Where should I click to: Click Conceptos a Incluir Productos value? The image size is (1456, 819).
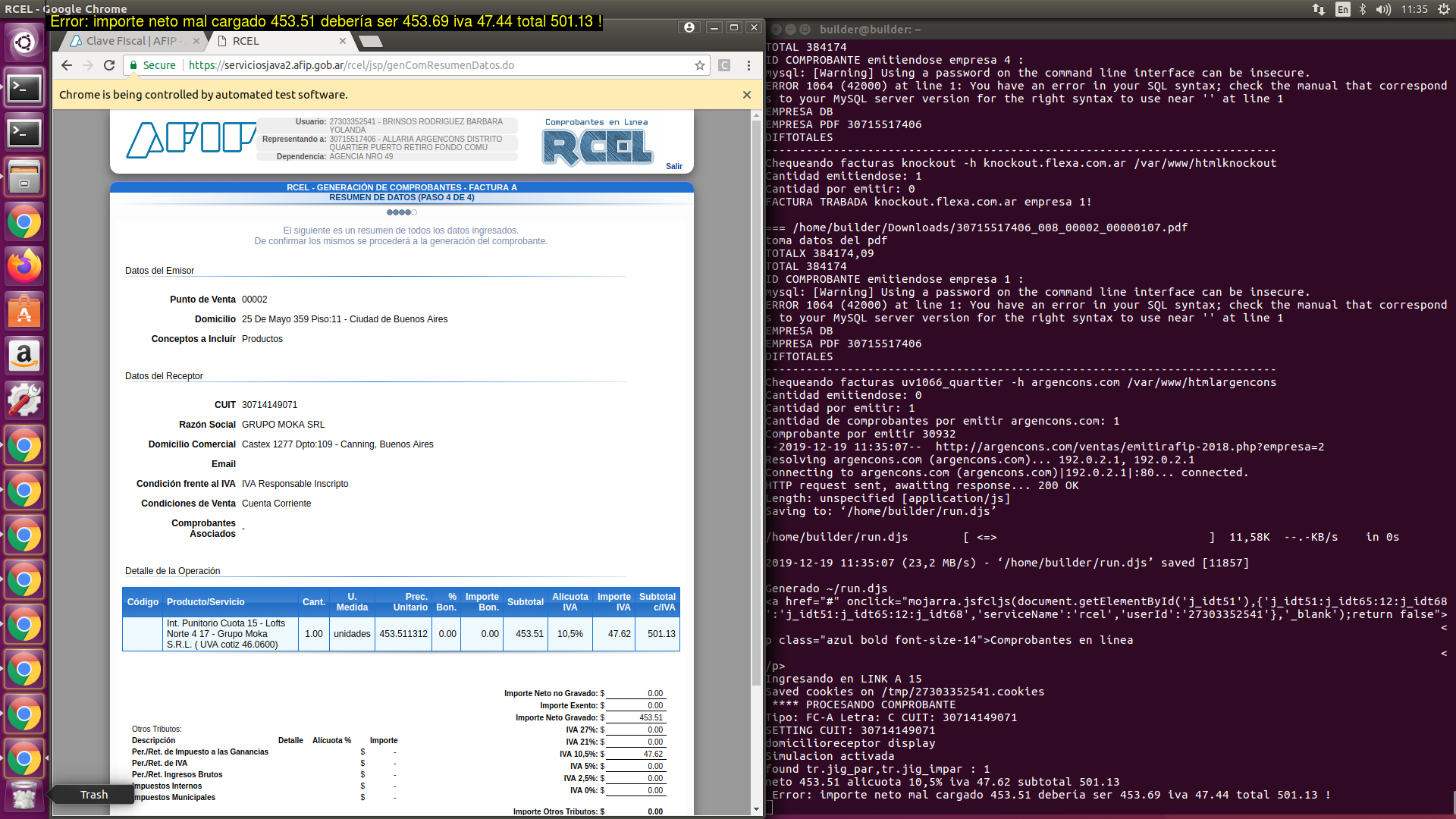pyautogui.click(x=262, y=339)
